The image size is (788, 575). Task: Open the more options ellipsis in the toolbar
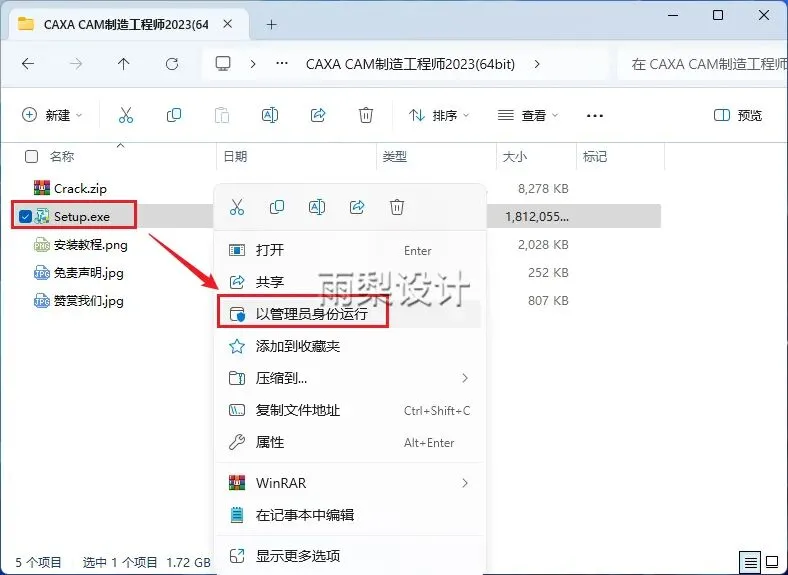(x=595, y=116)
